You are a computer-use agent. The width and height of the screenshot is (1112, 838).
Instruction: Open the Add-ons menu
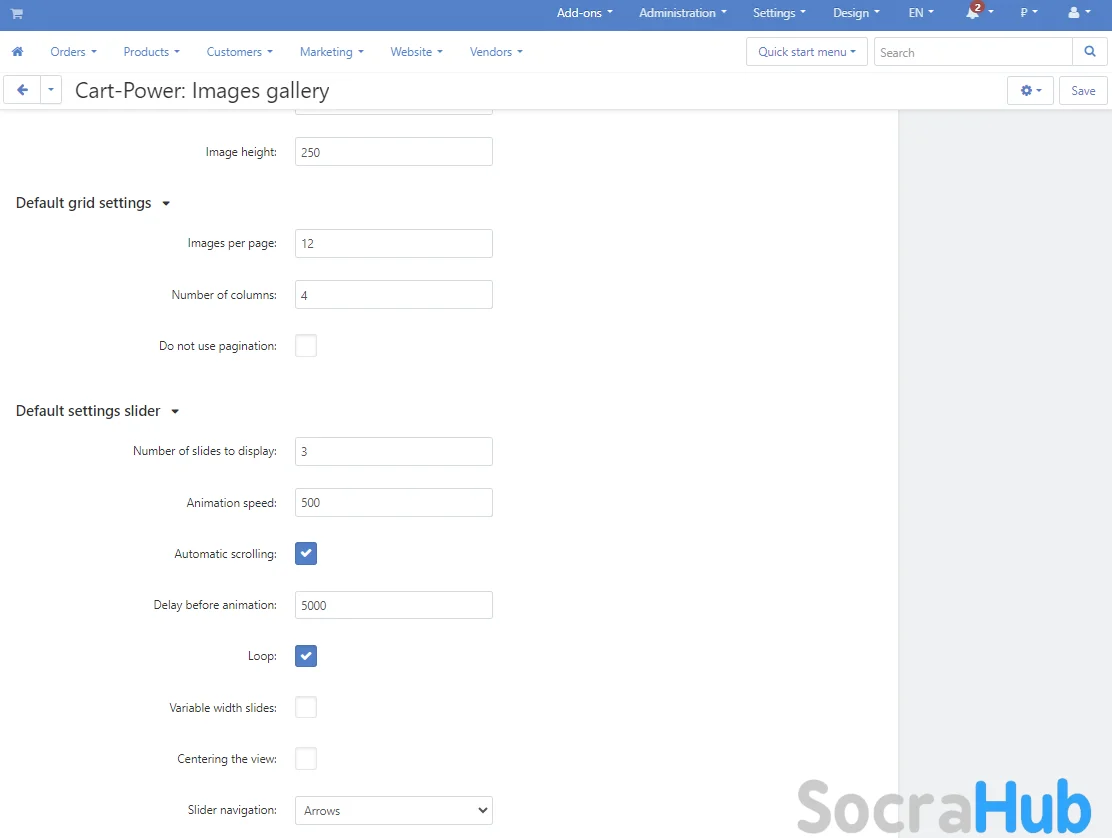pyautogui.click(x=584, y=13)
